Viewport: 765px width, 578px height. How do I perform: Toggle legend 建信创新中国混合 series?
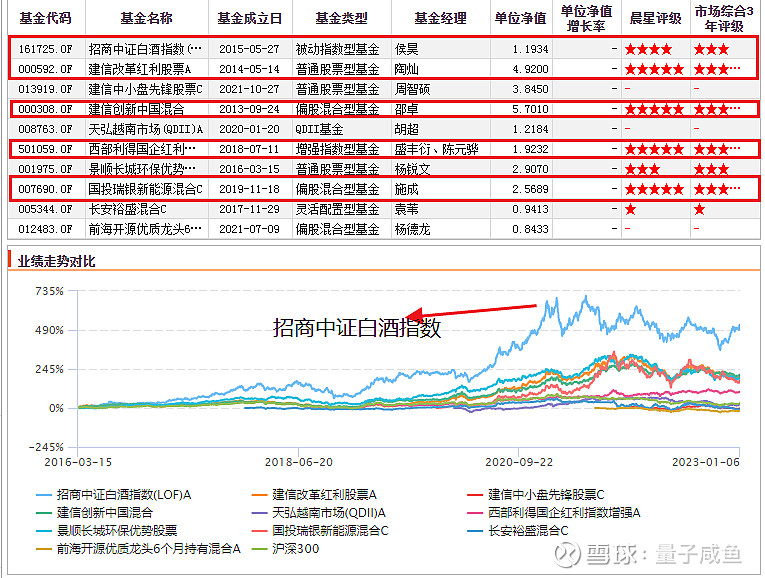[x=94, y=513]
